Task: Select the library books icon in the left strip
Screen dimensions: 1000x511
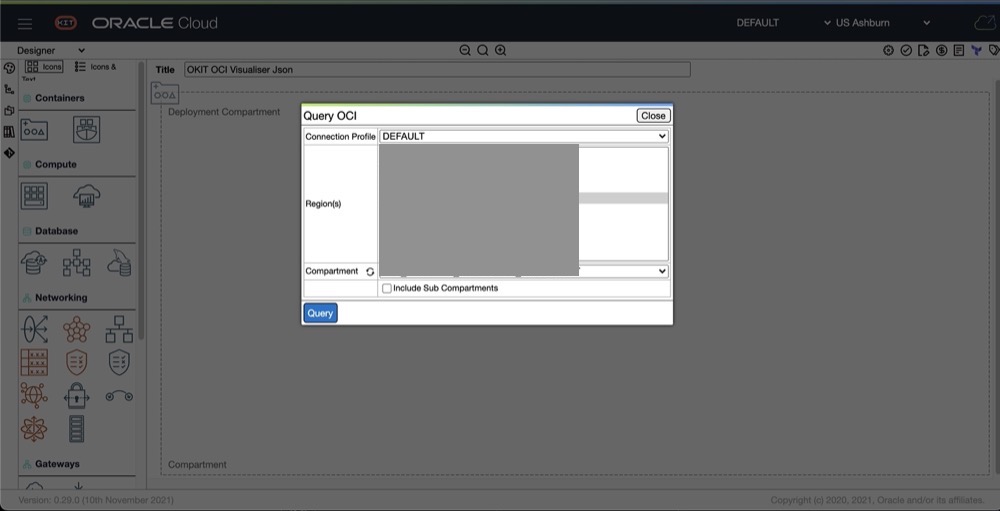Action: pos(9,131)
